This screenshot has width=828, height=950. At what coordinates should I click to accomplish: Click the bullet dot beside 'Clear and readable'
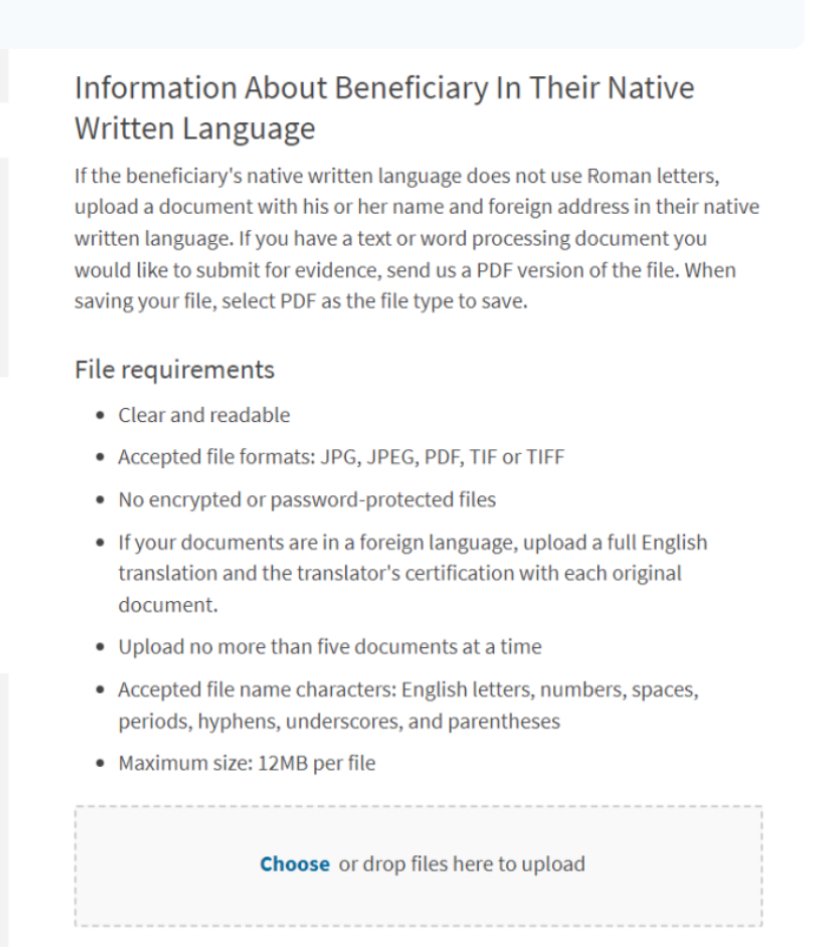[99, 415]
